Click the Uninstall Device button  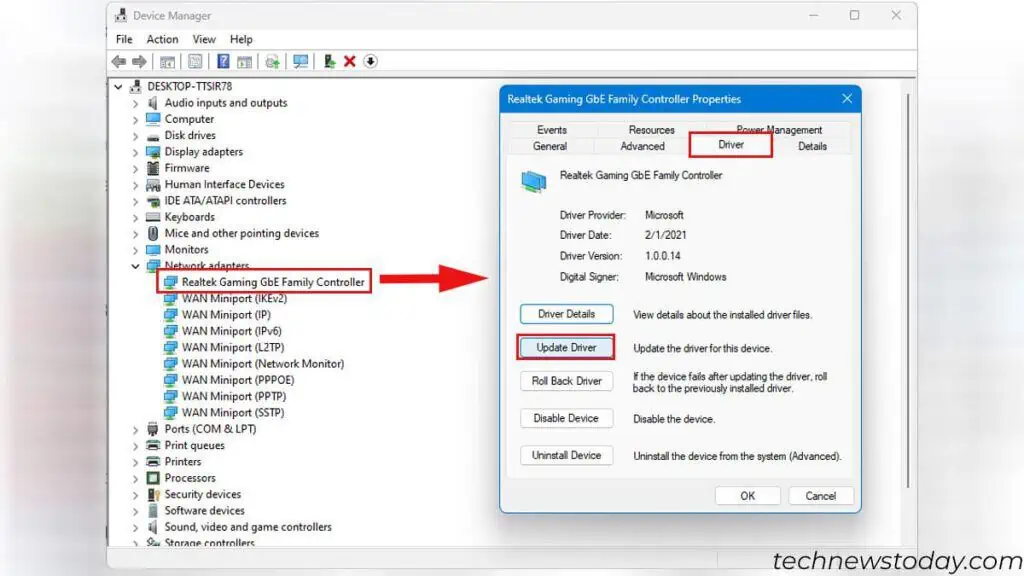pyautogui.click(x=566, y=455)
